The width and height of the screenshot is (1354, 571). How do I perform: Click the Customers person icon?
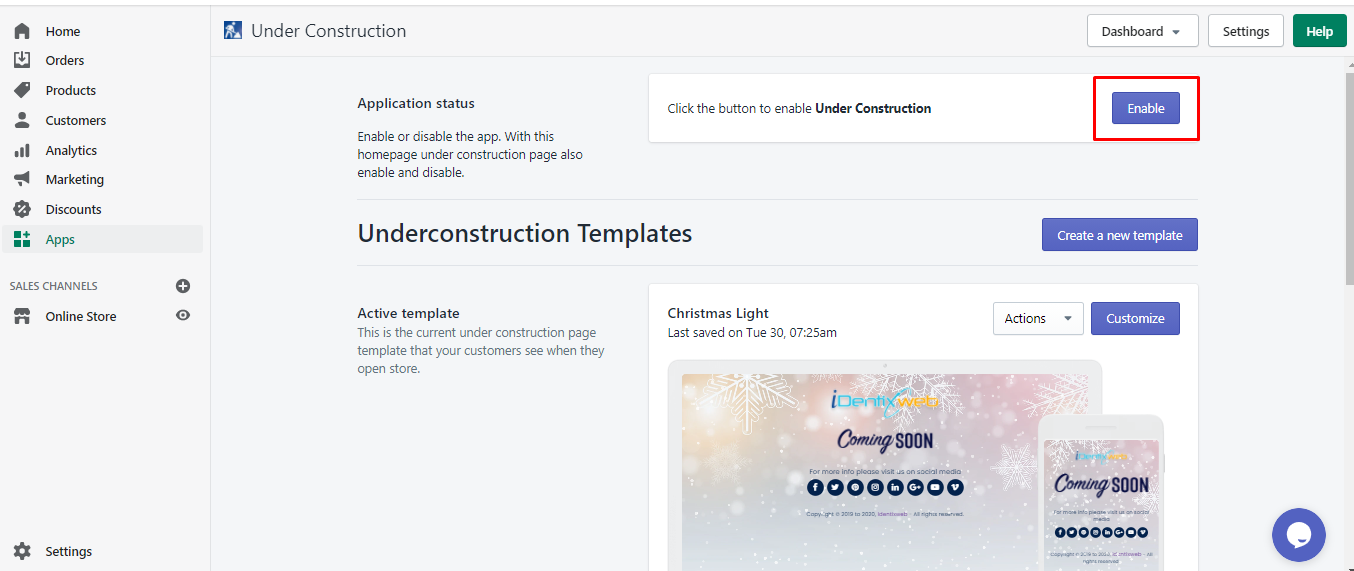coord(22,120)
